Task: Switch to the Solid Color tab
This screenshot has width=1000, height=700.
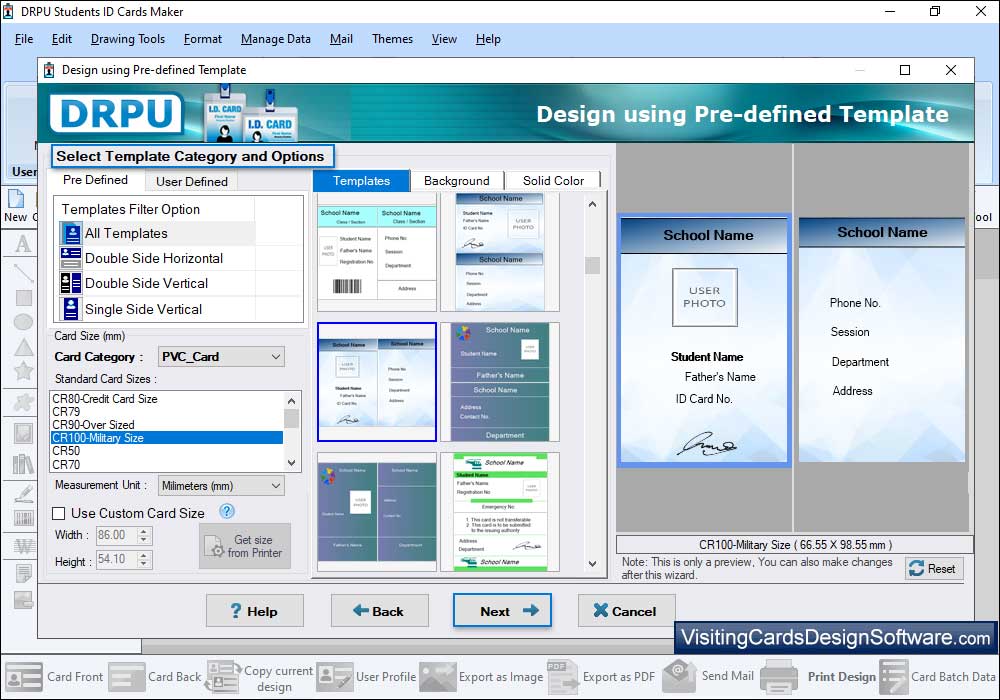Action: point(553,180)
